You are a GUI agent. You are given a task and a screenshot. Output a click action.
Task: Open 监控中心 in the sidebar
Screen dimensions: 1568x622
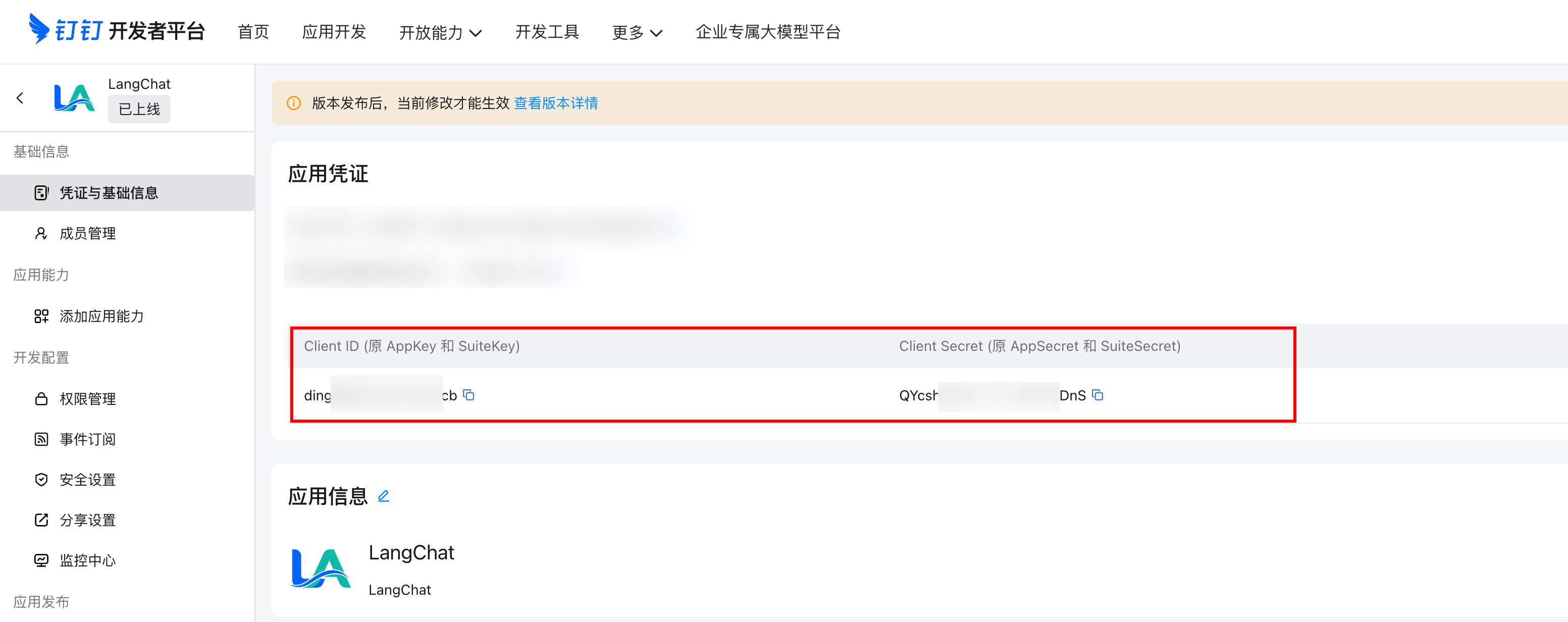point(88,560)
